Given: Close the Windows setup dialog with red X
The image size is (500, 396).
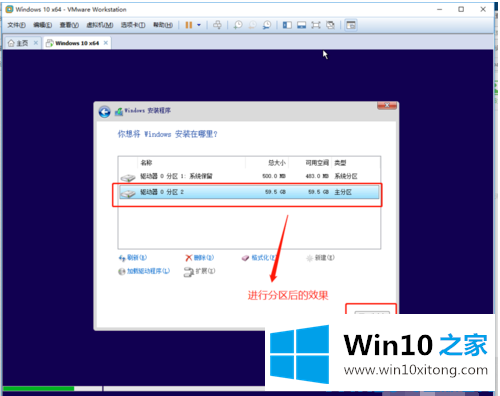Looking at the screenshot, I should (x=387, y=105).
